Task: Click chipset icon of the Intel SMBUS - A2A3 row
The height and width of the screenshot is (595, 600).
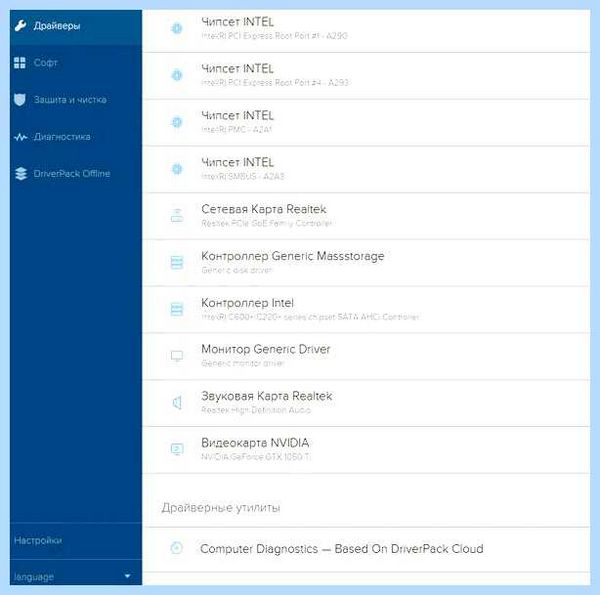Action: point(177,169)
